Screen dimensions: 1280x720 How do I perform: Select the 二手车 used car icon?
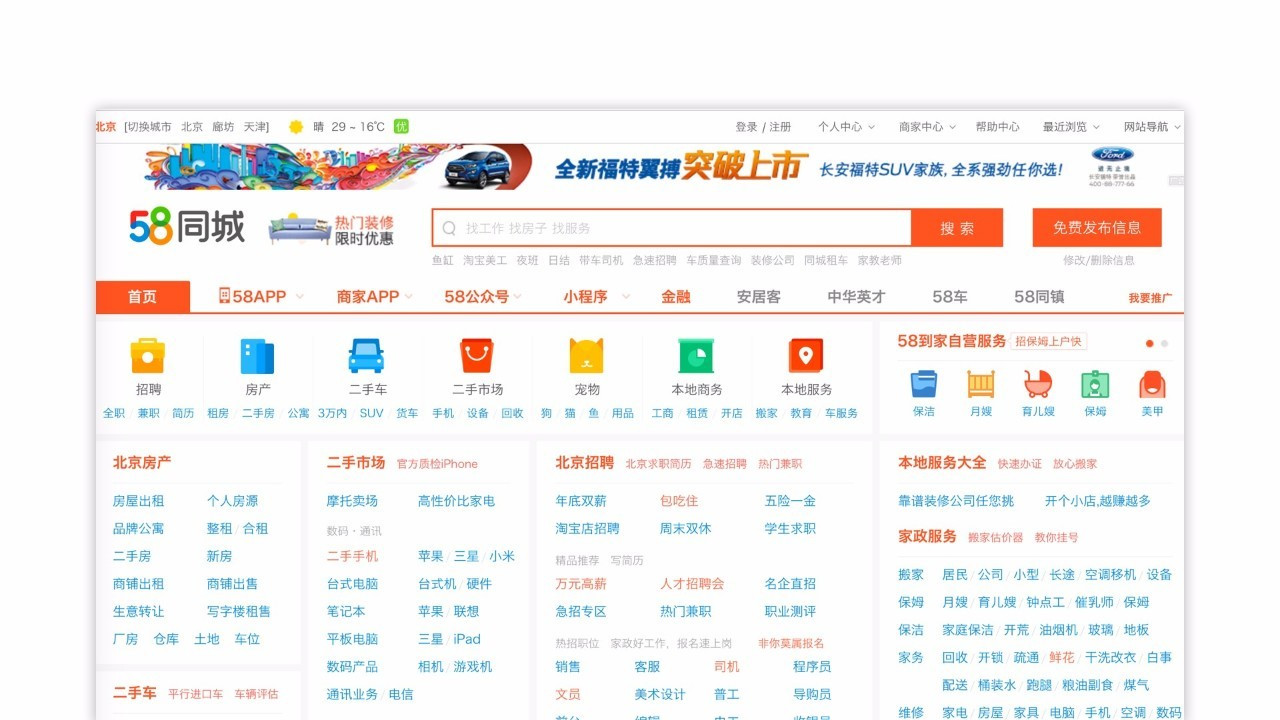coord(366,356)
